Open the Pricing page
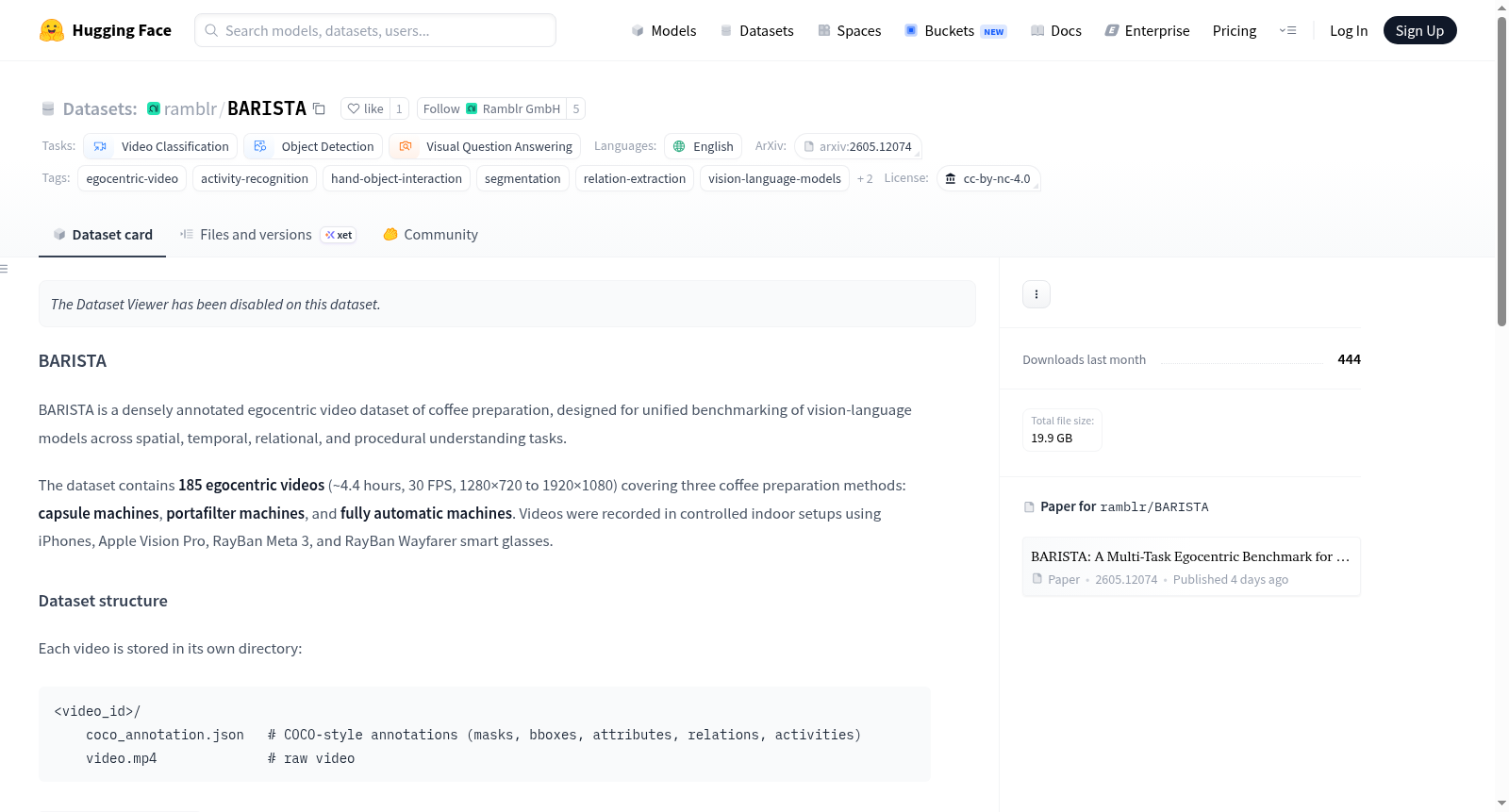 click(x=1235, y=30)
